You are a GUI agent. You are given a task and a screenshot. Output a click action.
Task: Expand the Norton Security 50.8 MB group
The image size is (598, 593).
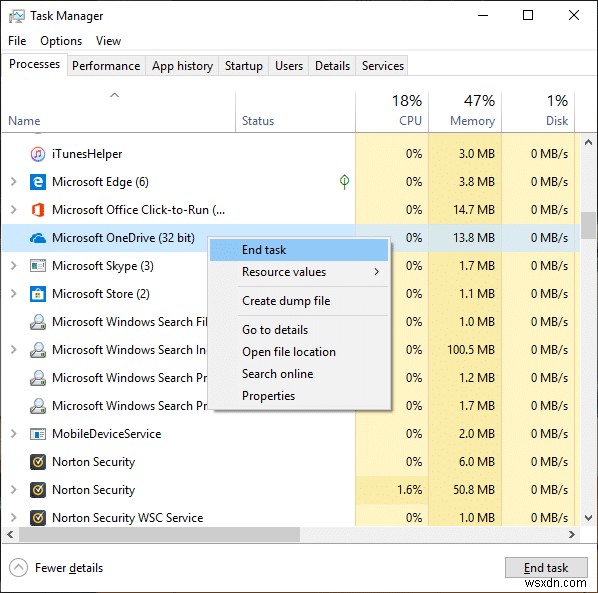point(13,490)
